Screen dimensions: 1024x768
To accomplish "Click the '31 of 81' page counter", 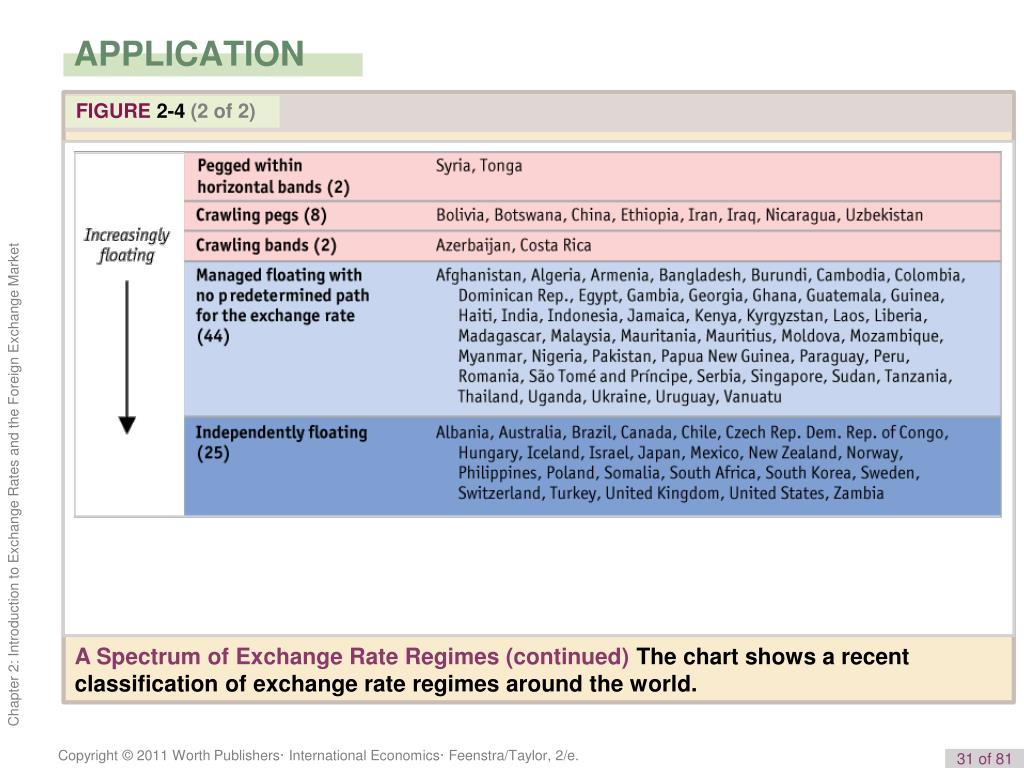I will (x=984, y=758).
